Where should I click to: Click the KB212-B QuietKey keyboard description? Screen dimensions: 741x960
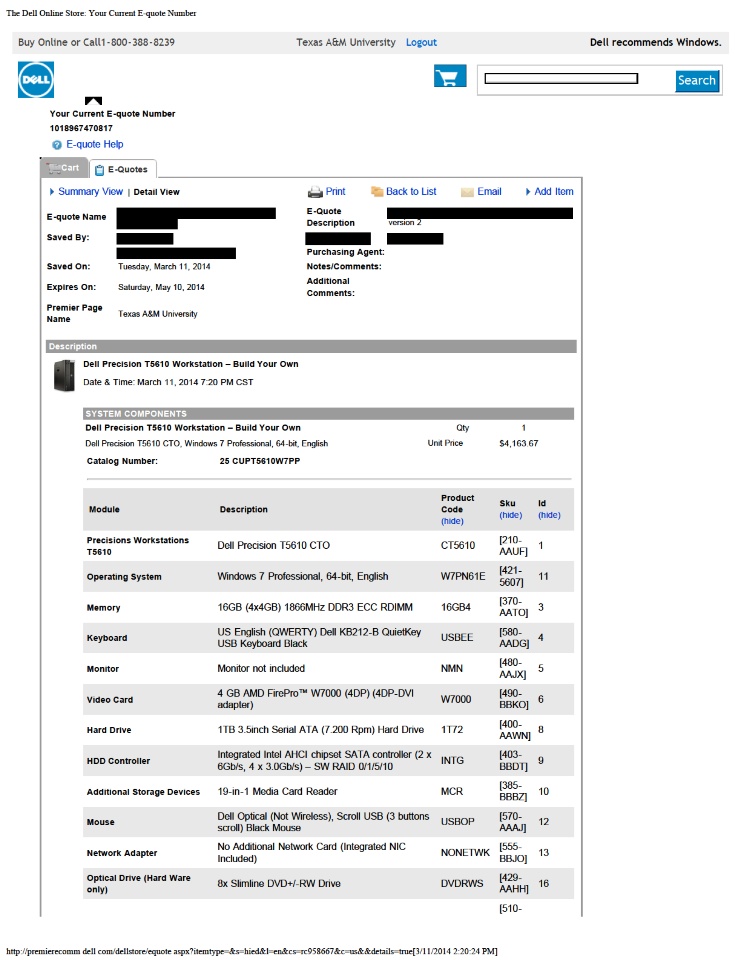tap(319, 638)
